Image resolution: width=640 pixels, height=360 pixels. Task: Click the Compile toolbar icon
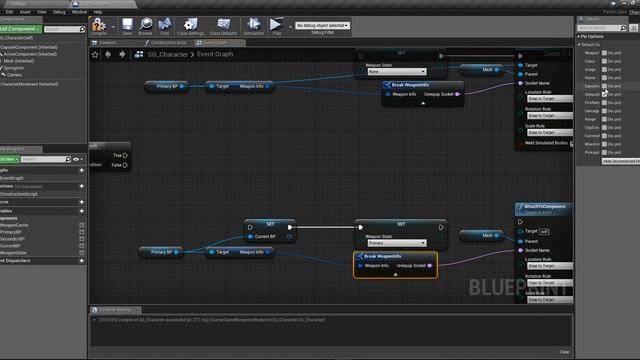pos(98,25)
